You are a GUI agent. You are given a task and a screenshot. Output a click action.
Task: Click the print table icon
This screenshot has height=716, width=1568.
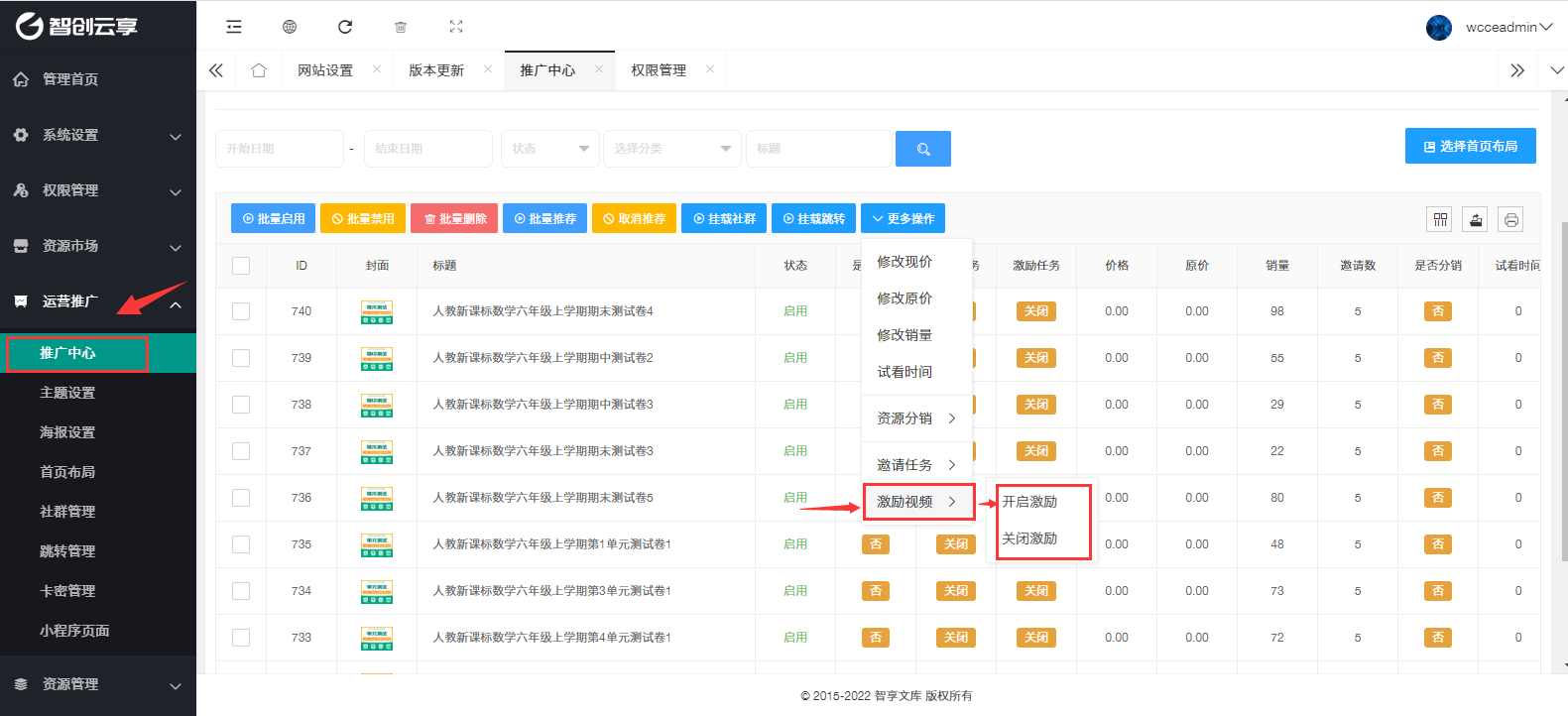1510,219
